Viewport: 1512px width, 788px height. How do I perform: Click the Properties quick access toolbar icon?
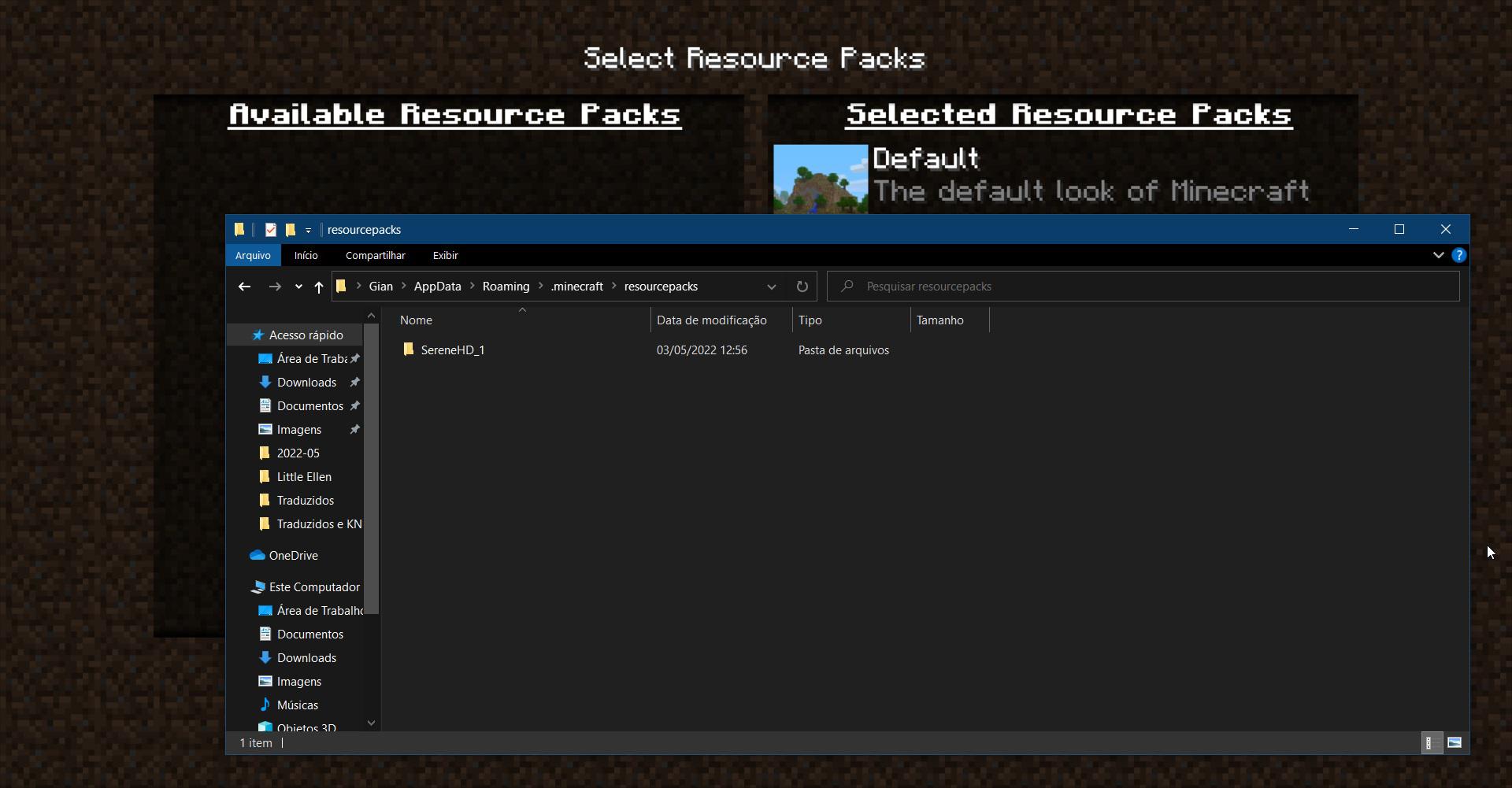pos(270,230)
